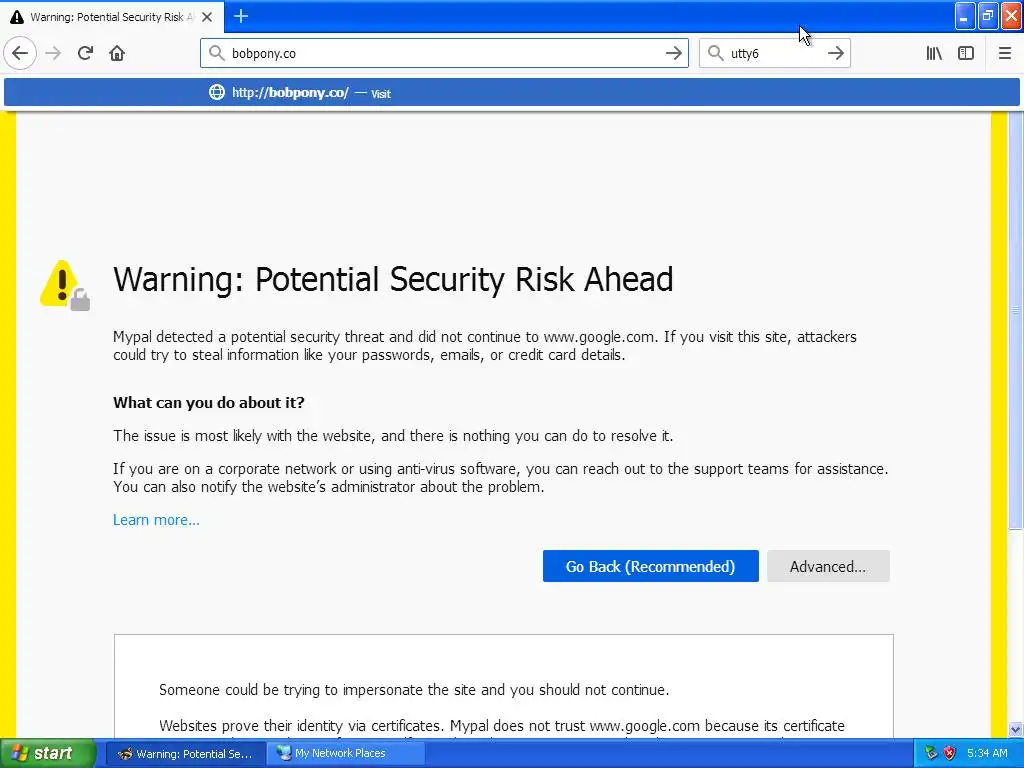Switch to My Network Places taskbar item
This screenshot has width=1024, height=768.
pyautogui.click(x=346, y=753)
